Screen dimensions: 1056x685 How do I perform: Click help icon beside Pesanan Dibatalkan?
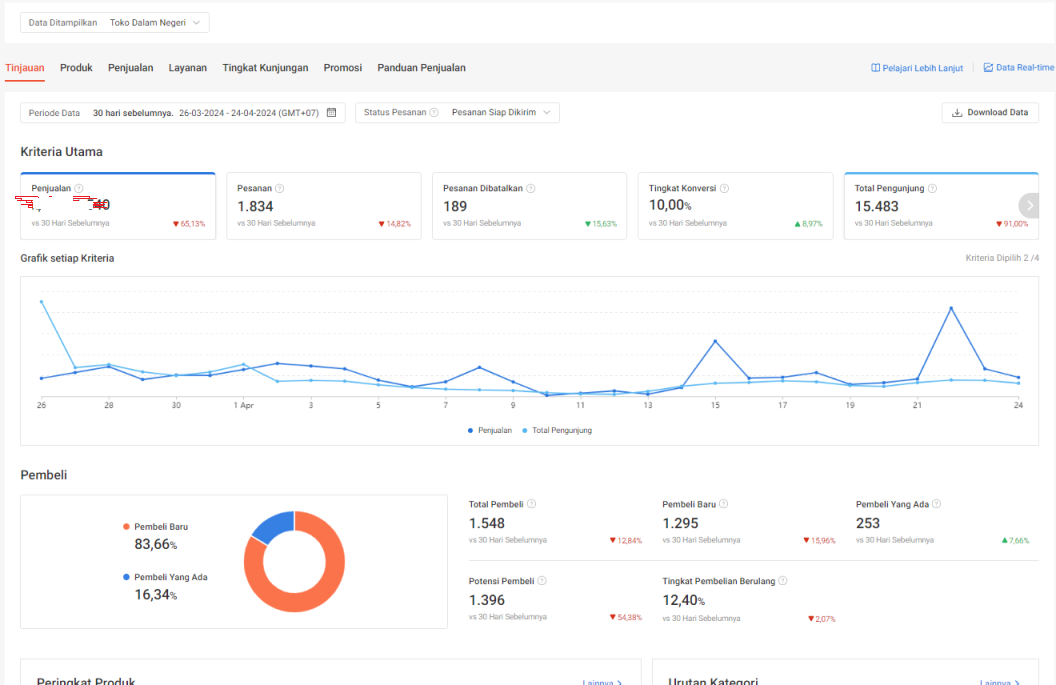tap(531, 189)
